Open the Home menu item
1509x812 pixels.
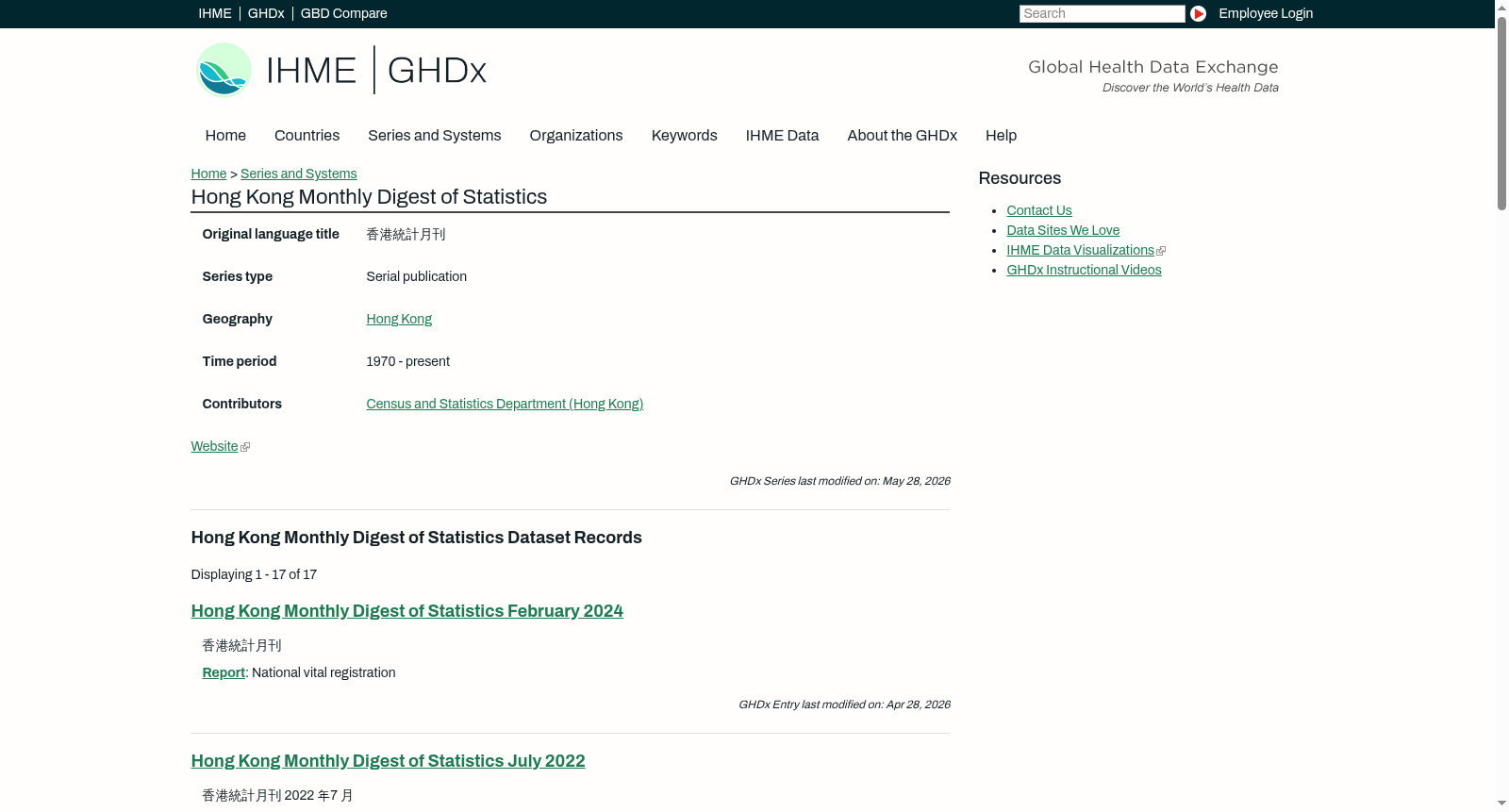(x=225, y=136)
